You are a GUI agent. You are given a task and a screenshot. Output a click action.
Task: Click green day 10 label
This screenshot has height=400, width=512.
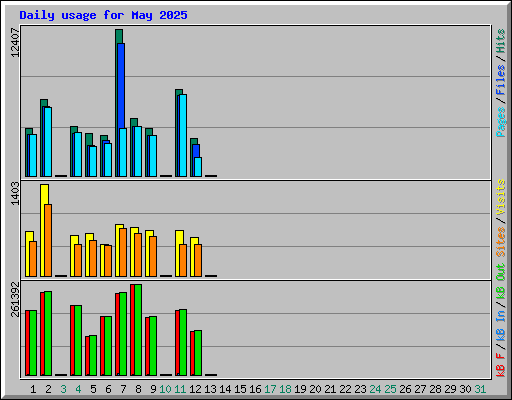[x=165, y=389]
